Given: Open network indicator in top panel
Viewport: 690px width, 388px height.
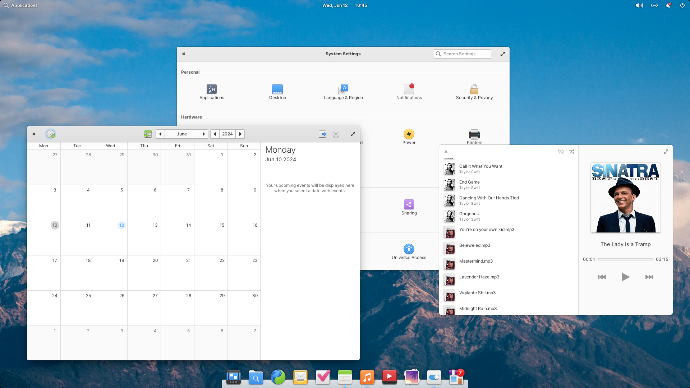Looking at the screenshot, I should 654,5.
